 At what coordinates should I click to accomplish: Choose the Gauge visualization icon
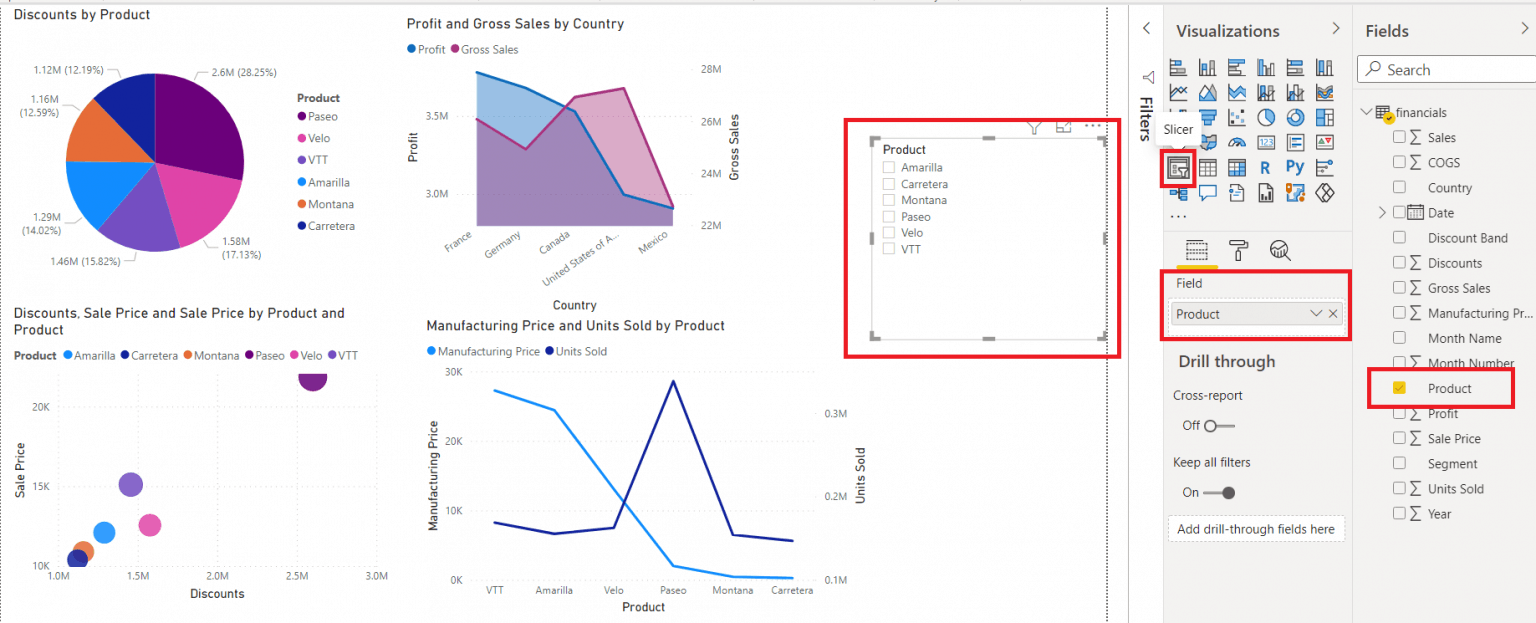(1237, 142)
